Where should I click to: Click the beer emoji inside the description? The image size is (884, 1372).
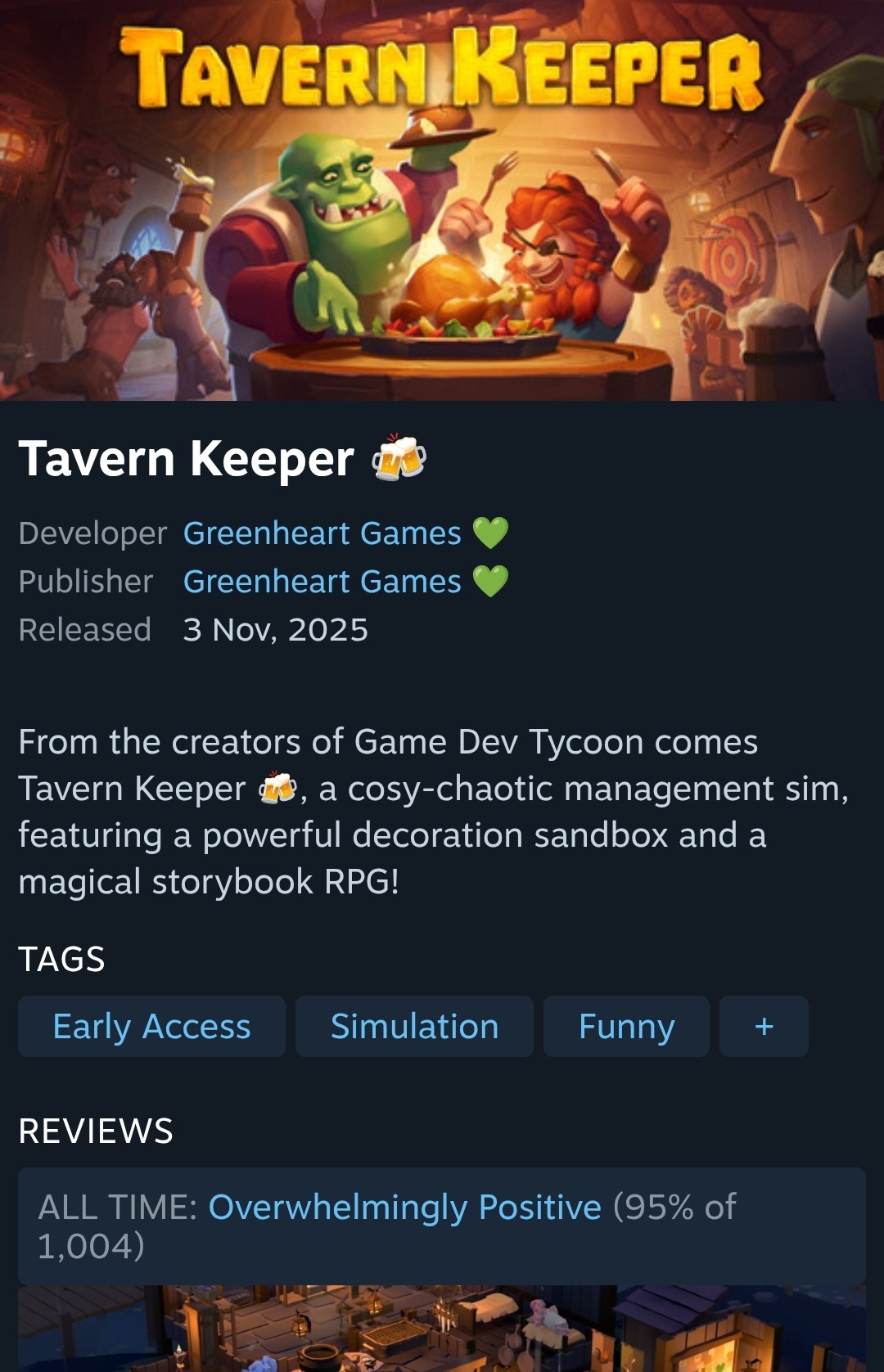tap(277, 789)
